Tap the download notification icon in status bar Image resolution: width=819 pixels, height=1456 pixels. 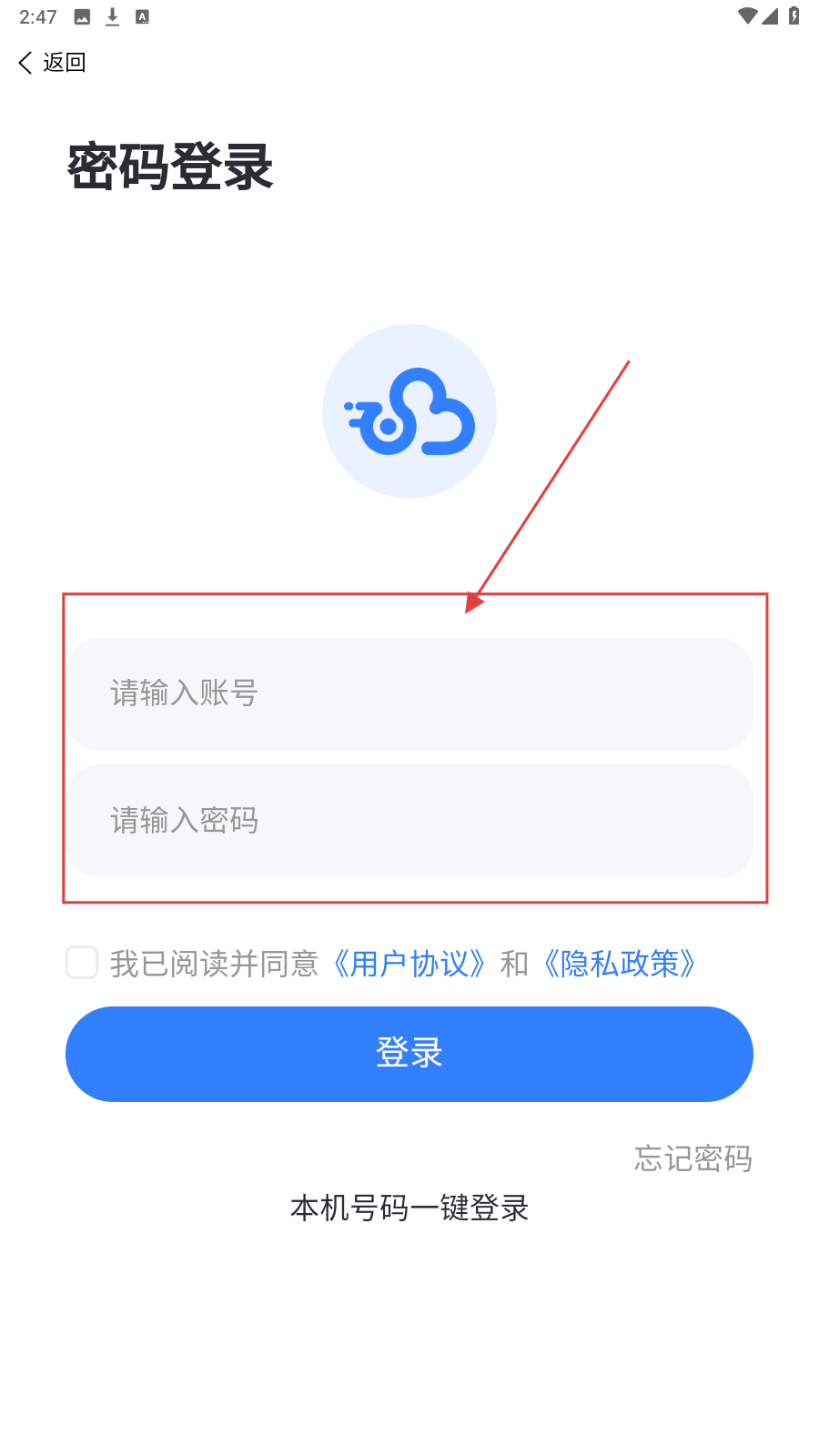(112, 16)
